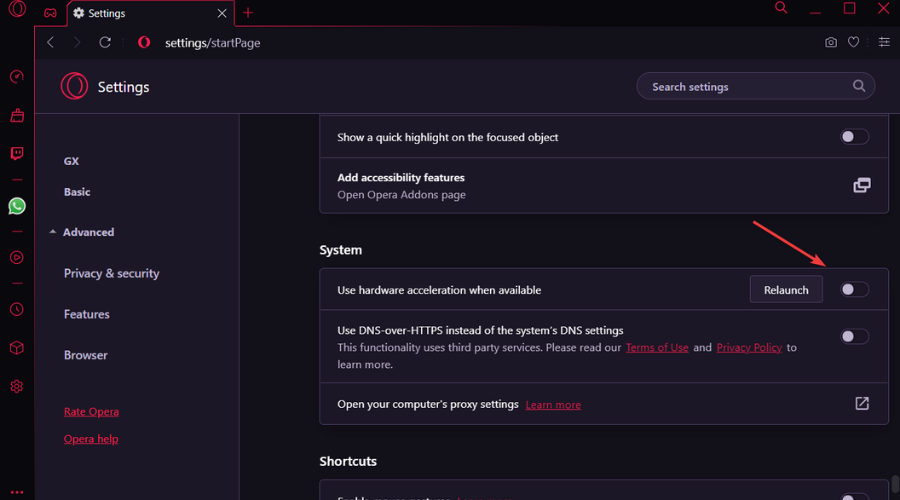Open the Privacy Policy link
900x500 pixels.
tap(749, 347)
